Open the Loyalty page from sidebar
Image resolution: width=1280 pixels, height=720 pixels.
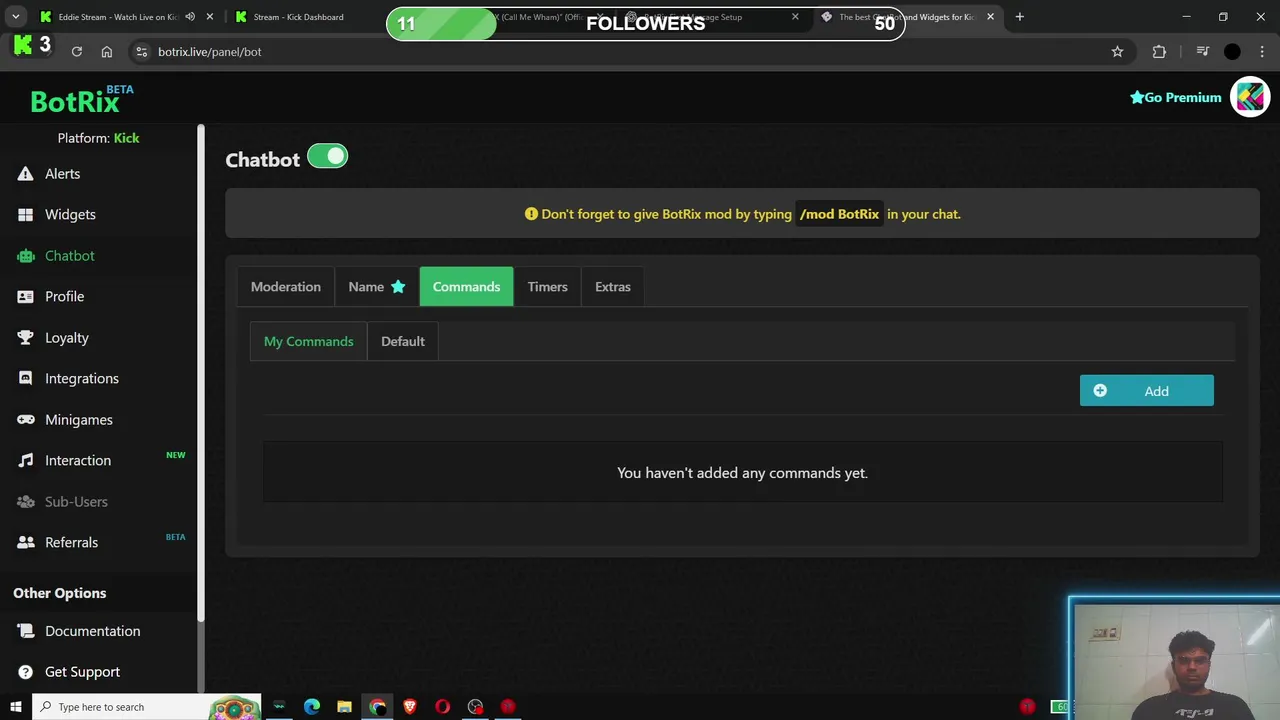click(x=67, y=338)
